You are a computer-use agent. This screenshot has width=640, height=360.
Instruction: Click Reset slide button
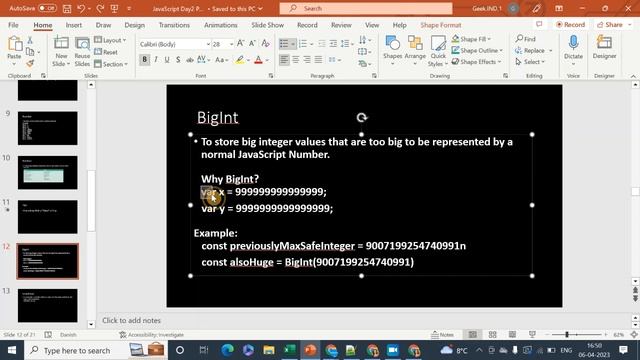(106, 52)
